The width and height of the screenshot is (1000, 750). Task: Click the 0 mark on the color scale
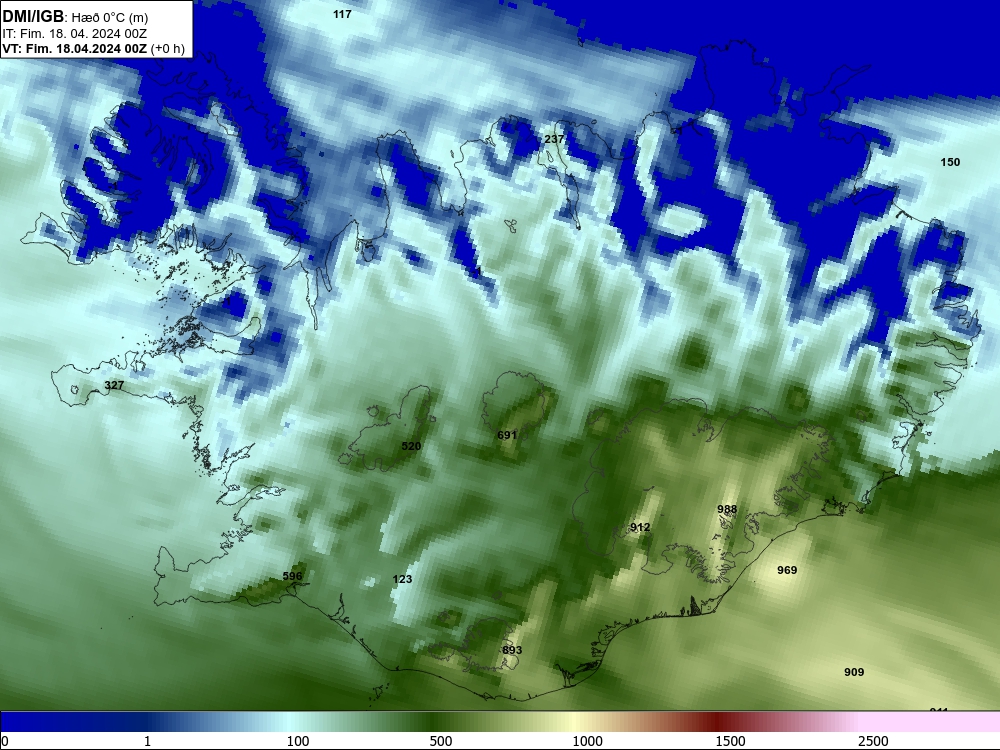[x=5, y=741]
